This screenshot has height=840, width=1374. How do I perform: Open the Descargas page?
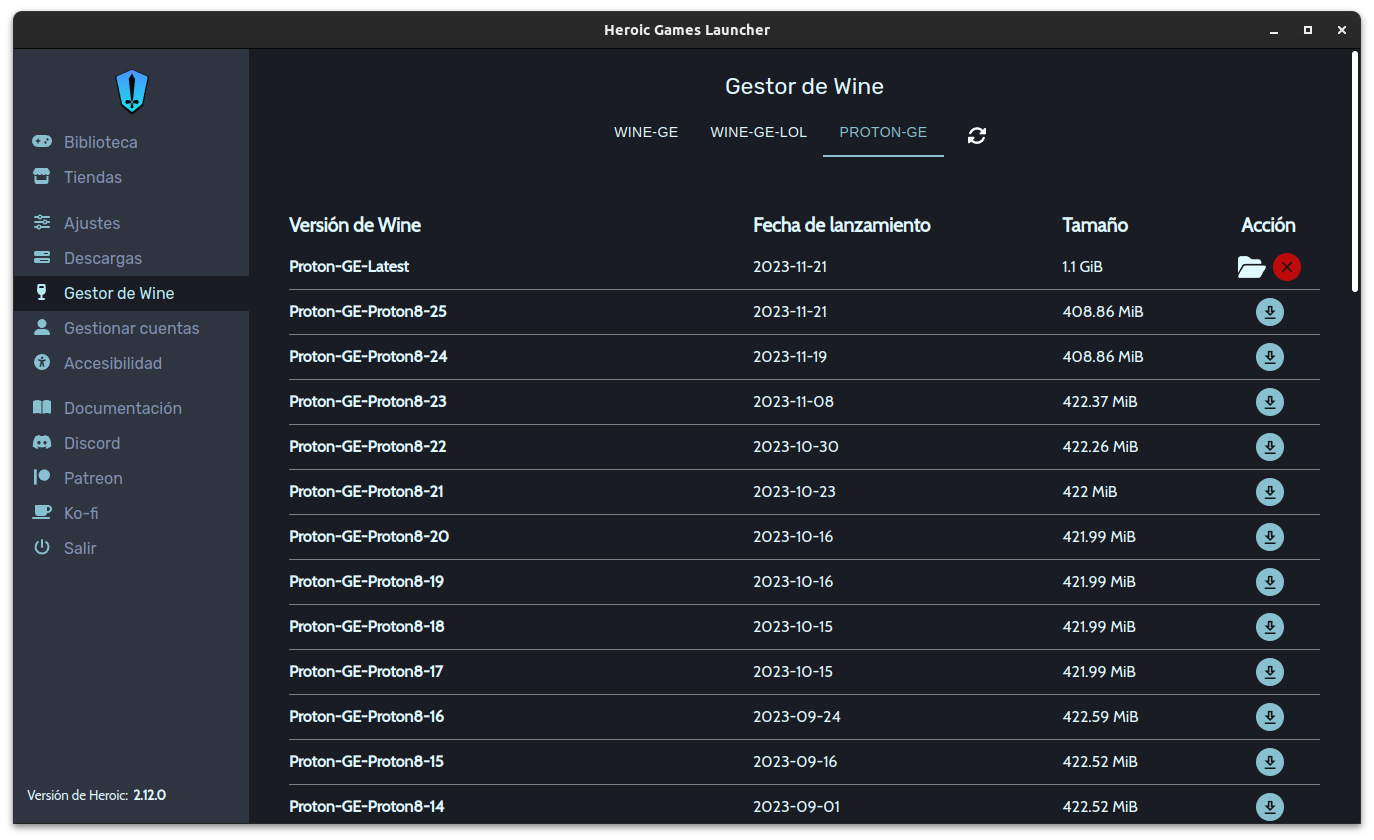[x=102, y=258]
